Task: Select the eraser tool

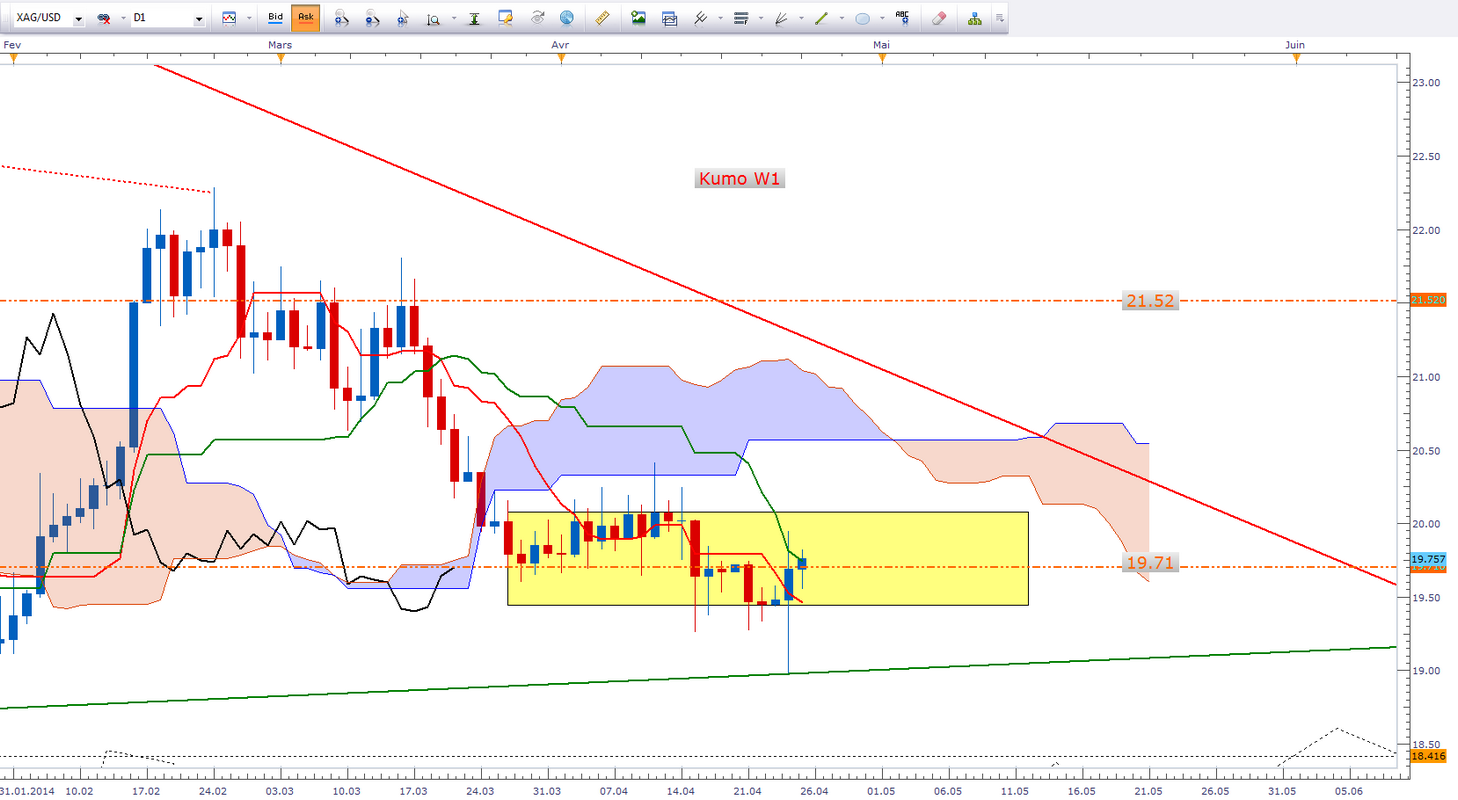Action: 938,18
